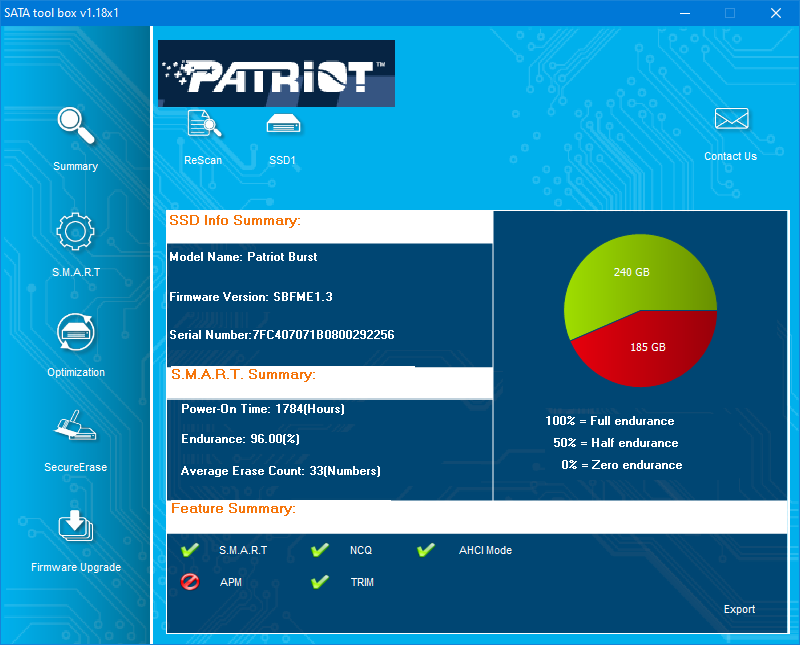This screenshot has width=800, height=645.
Task: Click the NCQ feature checkmark icon
Action: (x=320, y=550)
